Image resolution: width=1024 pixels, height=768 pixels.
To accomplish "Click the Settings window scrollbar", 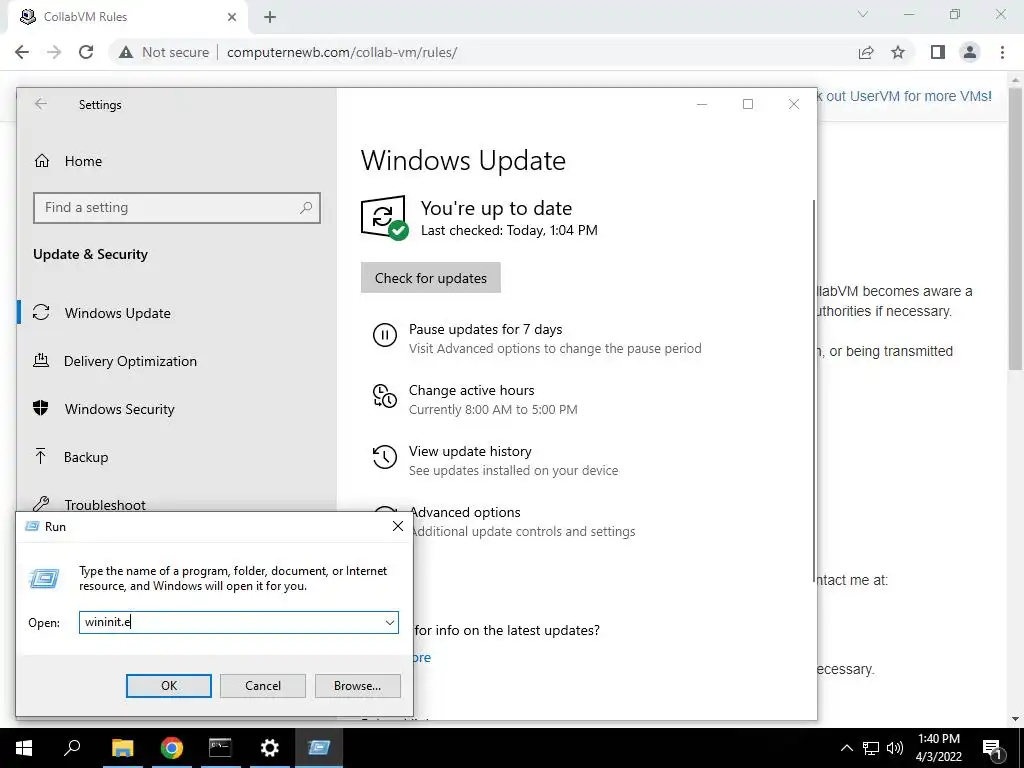I will click(x=813, y=389).
